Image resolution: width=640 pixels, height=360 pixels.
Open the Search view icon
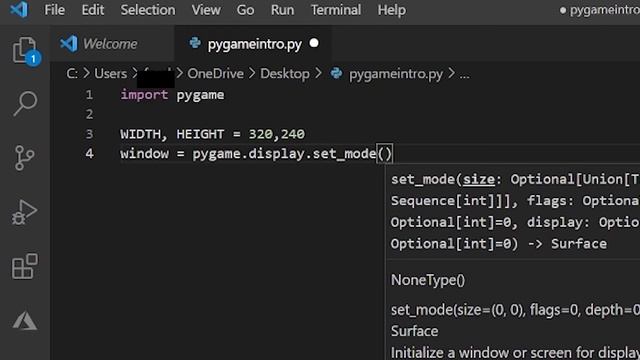[x=25, y=104]
